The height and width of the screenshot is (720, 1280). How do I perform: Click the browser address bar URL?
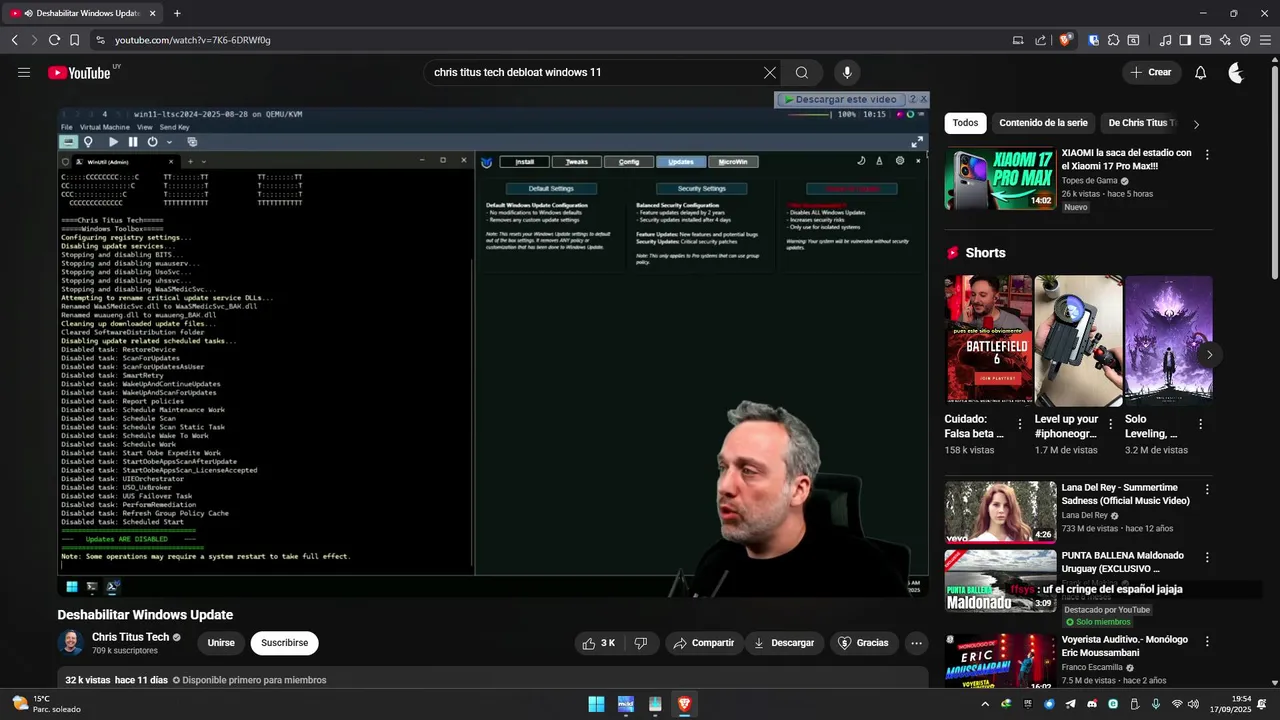pos(193,40)
